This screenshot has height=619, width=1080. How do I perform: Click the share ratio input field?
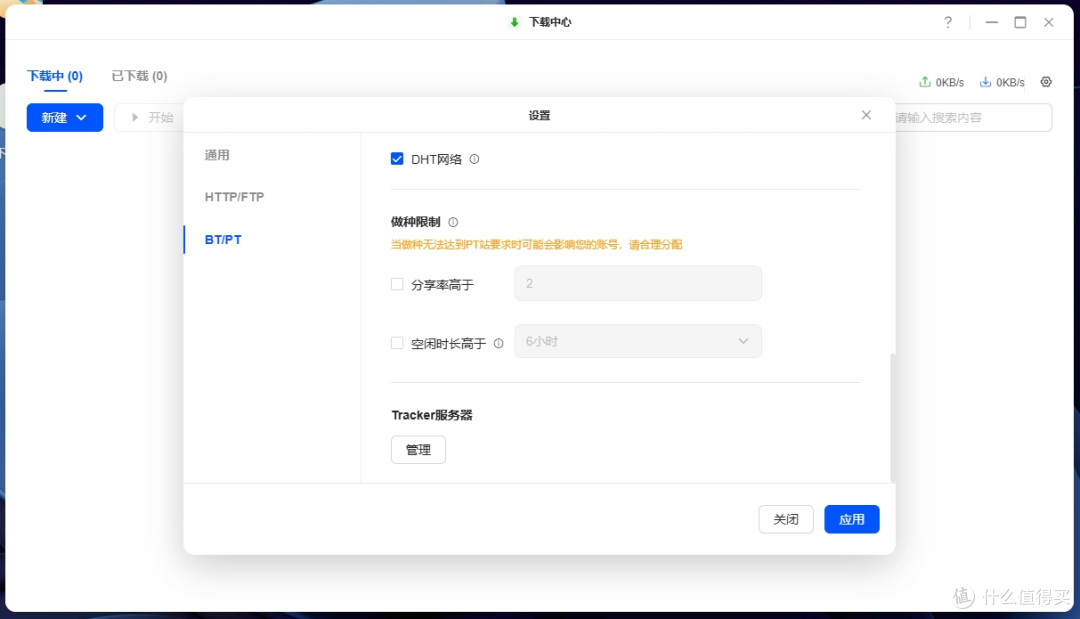coord(638,284)
